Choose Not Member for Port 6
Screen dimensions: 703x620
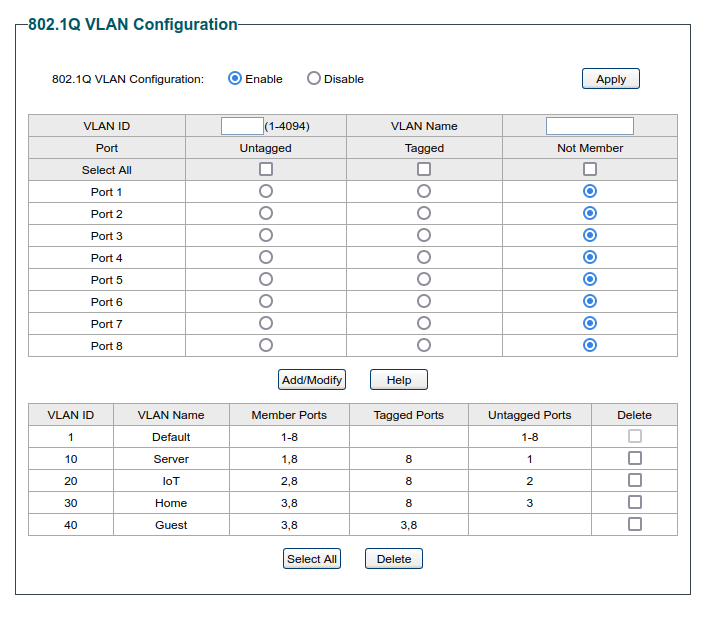(x=590, y=301)
